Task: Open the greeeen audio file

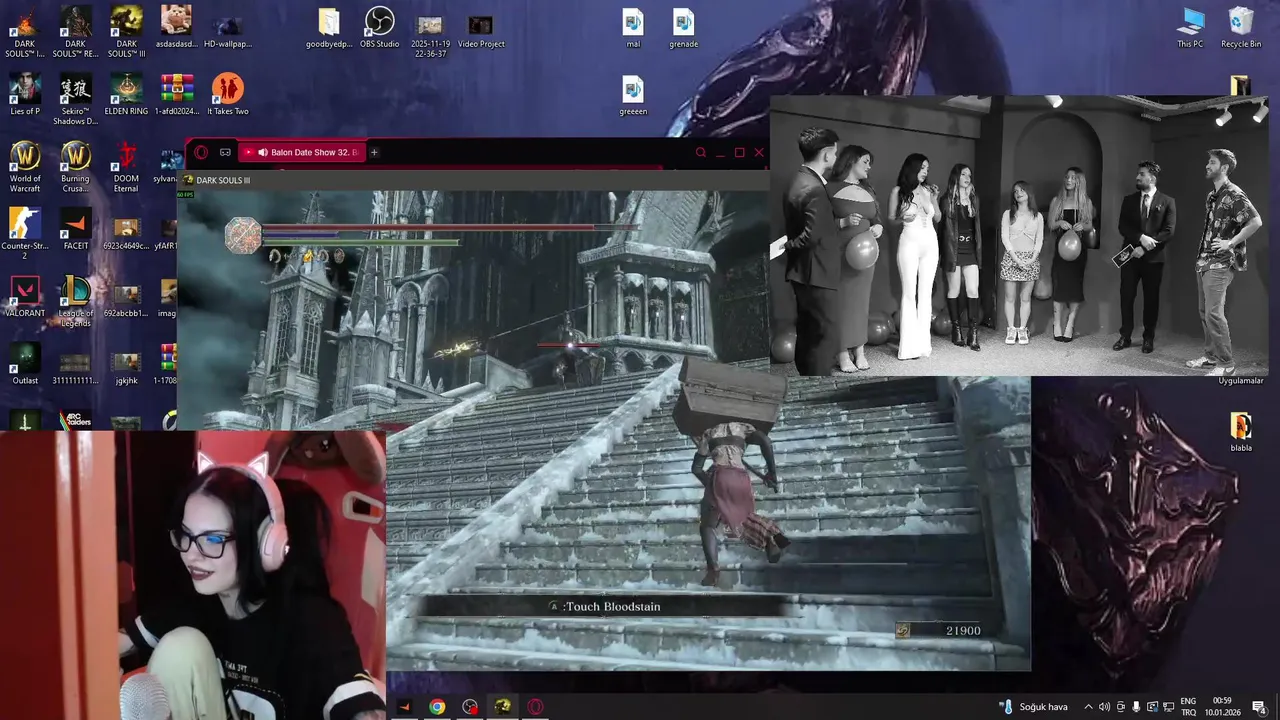Action: 633,95
